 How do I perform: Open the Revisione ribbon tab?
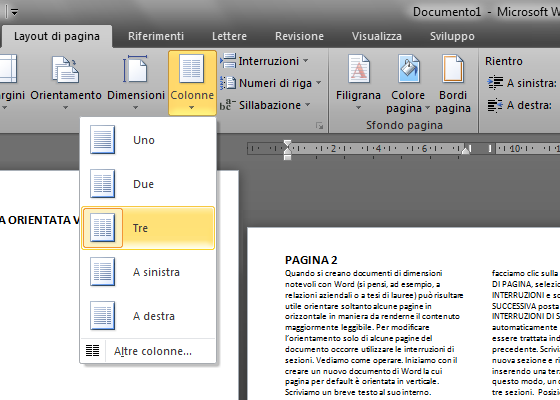(x=299, y=36)
